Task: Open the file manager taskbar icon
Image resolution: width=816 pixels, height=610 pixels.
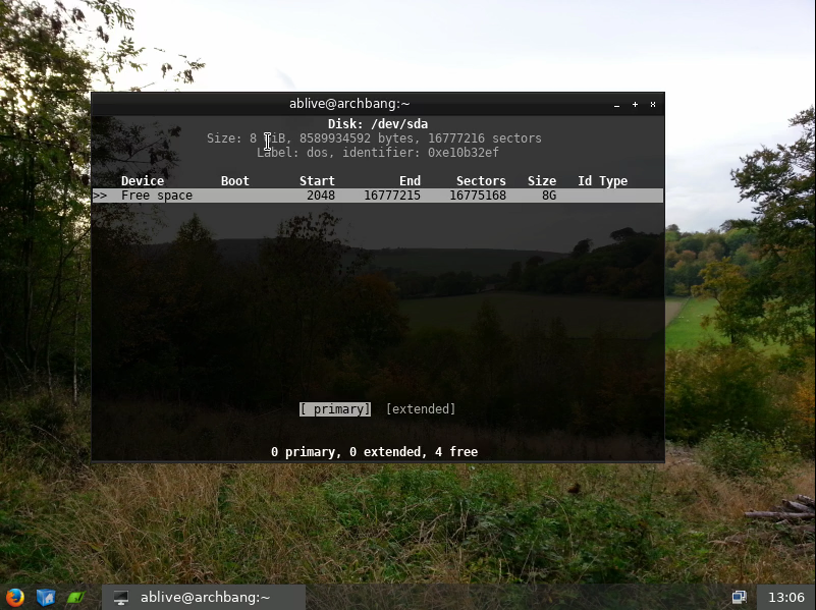Action: tap(45, 597)
